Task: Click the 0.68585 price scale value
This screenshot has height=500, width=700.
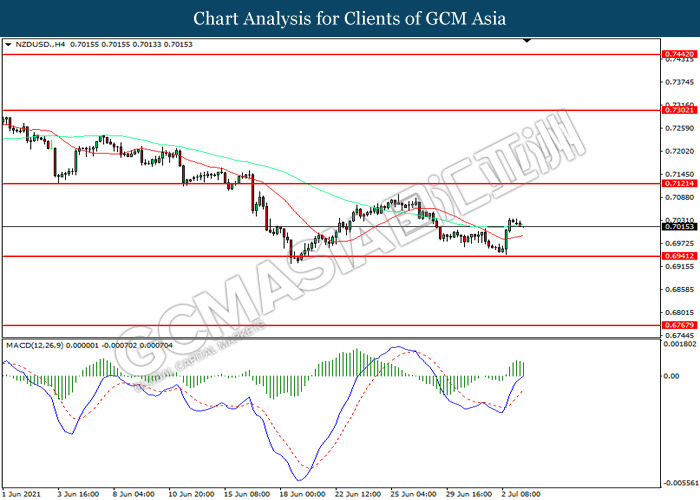Action: (x=679, y=289)
